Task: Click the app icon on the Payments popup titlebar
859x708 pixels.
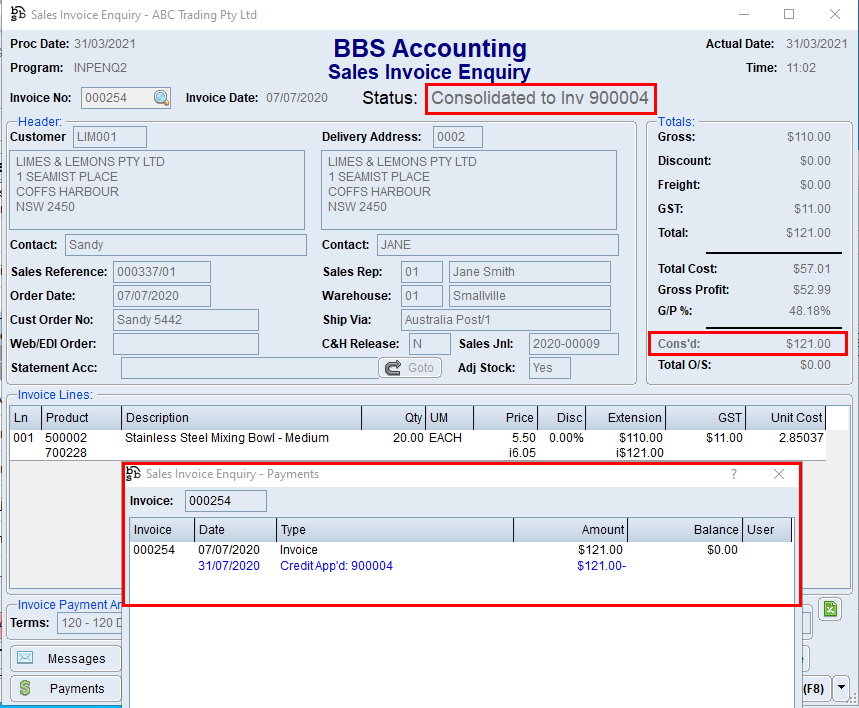Action: [x=135, y=474]
